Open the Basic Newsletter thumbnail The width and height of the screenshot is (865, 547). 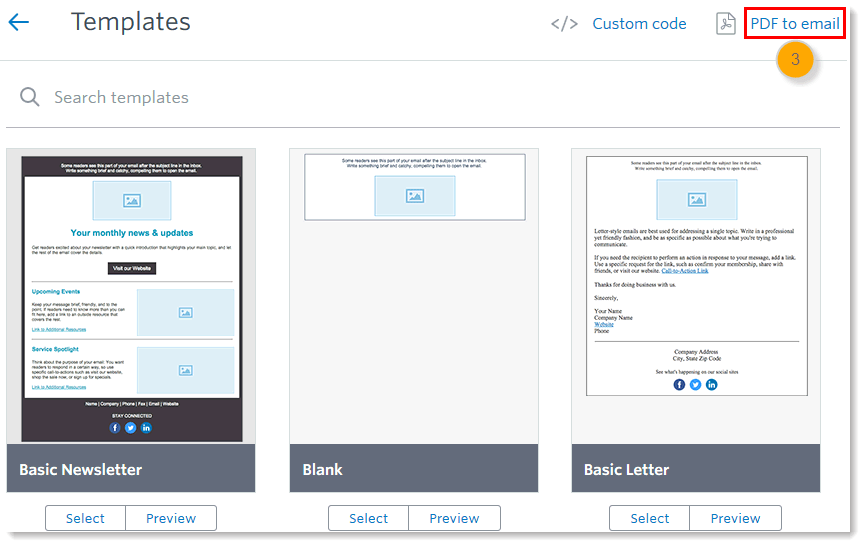pyautogui.click(x=131, y=297)
